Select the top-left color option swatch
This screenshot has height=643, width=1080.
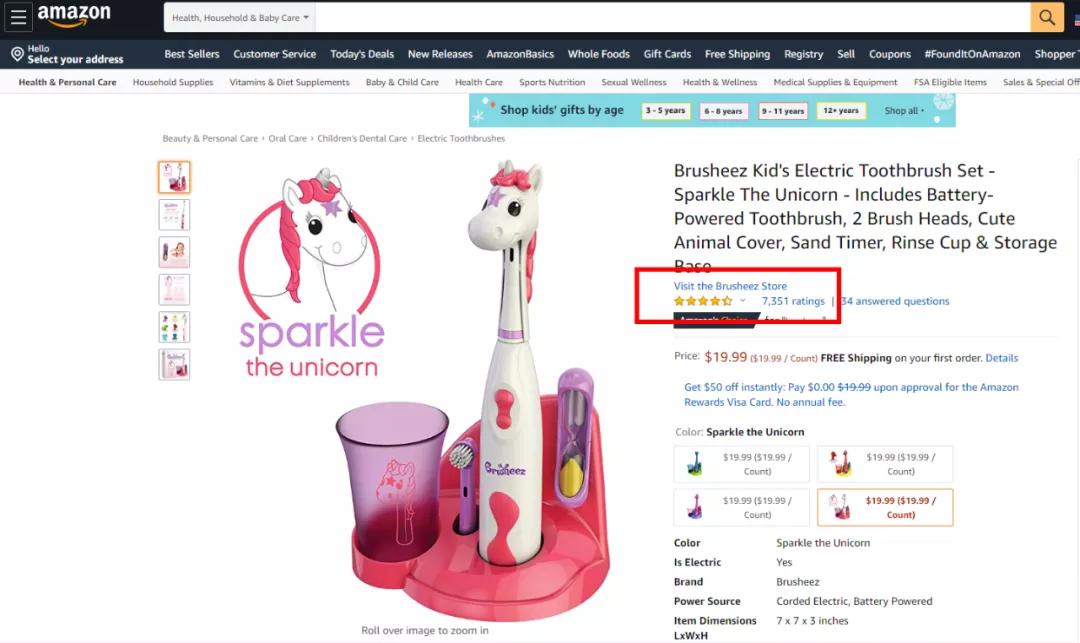coord(742,464)
